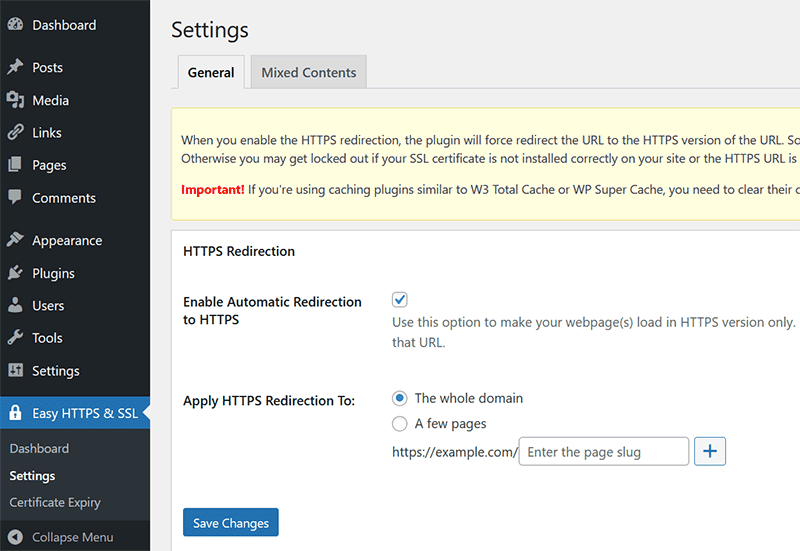Select the A few pages radio option
Screen dimensions: 800x551
click(400, 423)
